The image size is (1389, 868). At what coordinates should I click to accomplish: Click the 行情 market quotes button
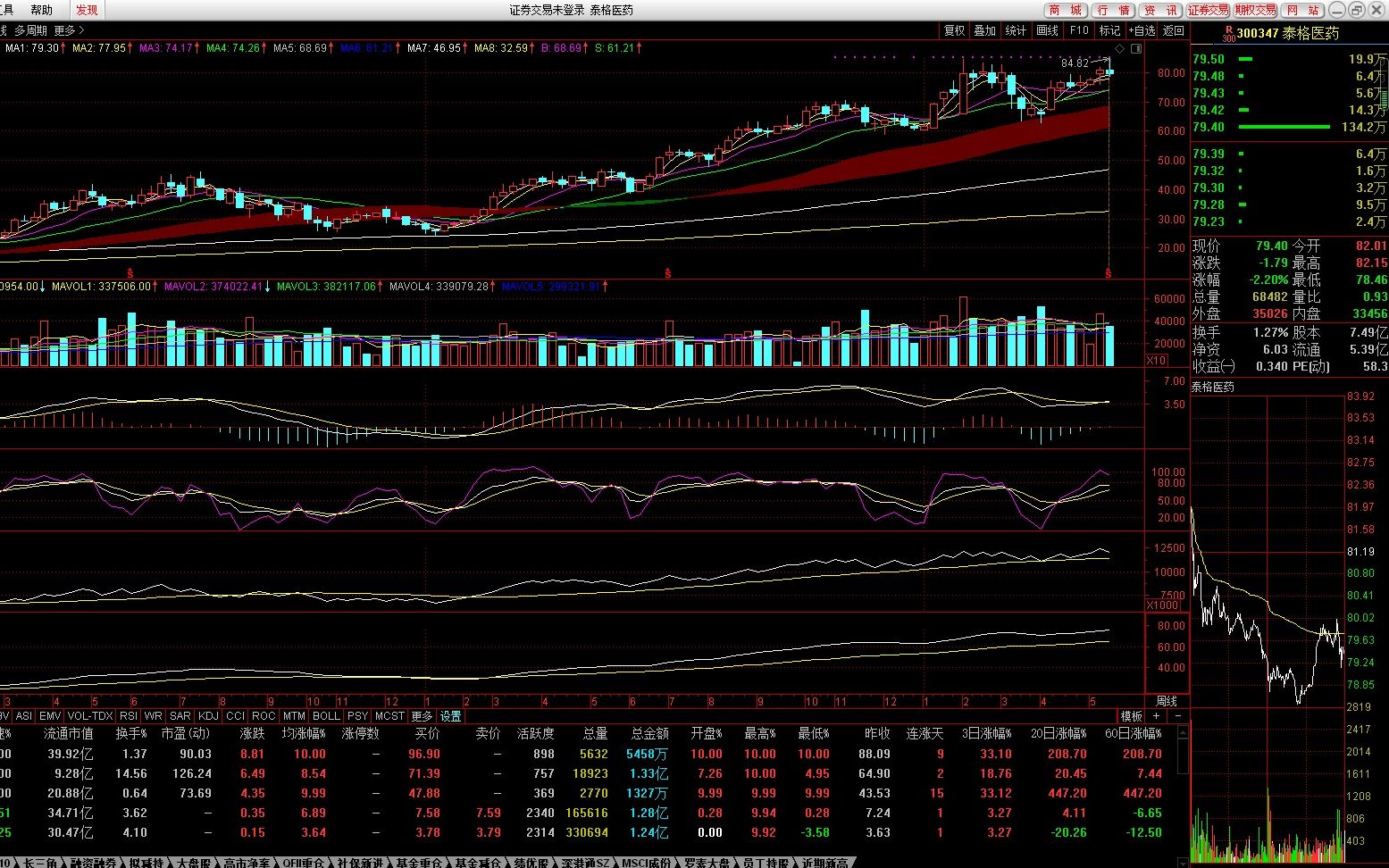1114,10
